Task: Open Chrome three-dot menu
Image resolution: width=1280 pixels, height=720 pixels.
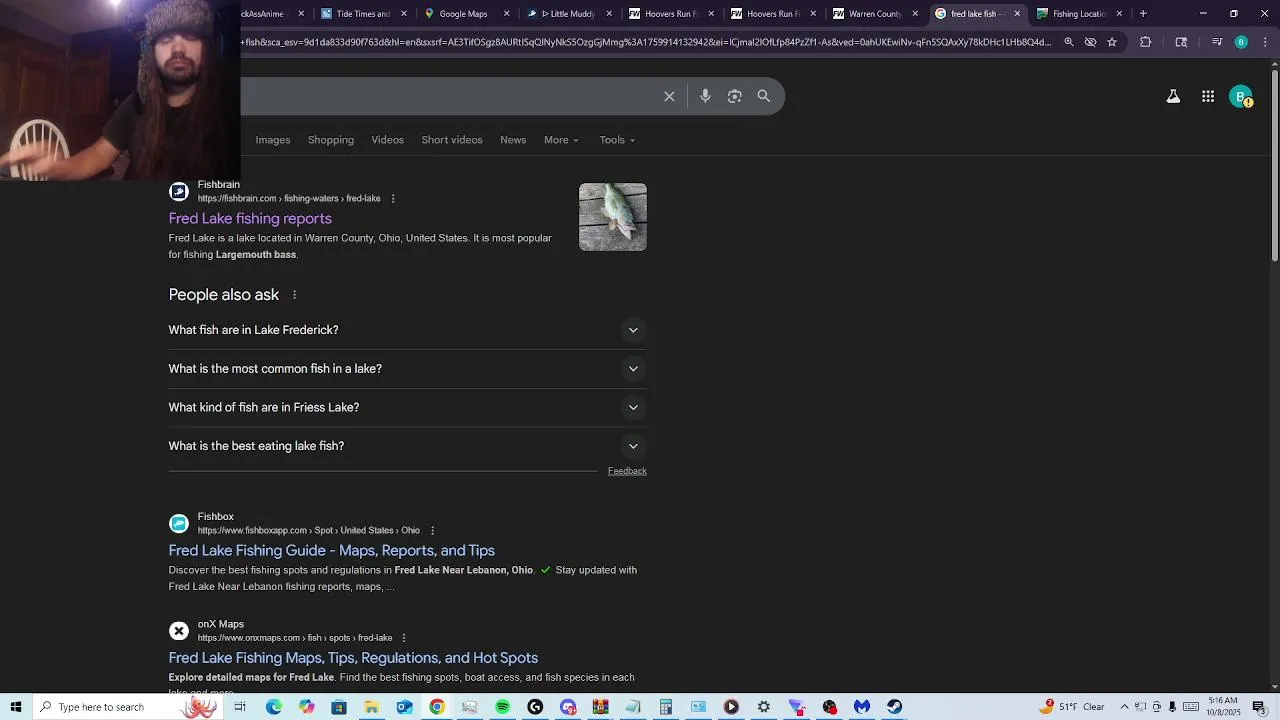Action: (x=1265, y=42)
